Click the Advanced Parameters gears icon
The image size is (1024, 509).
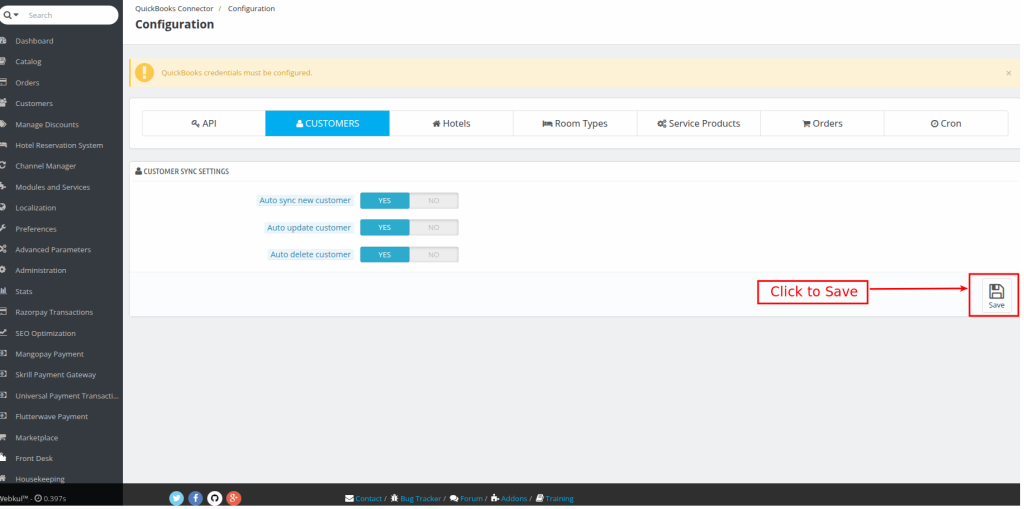3,250
